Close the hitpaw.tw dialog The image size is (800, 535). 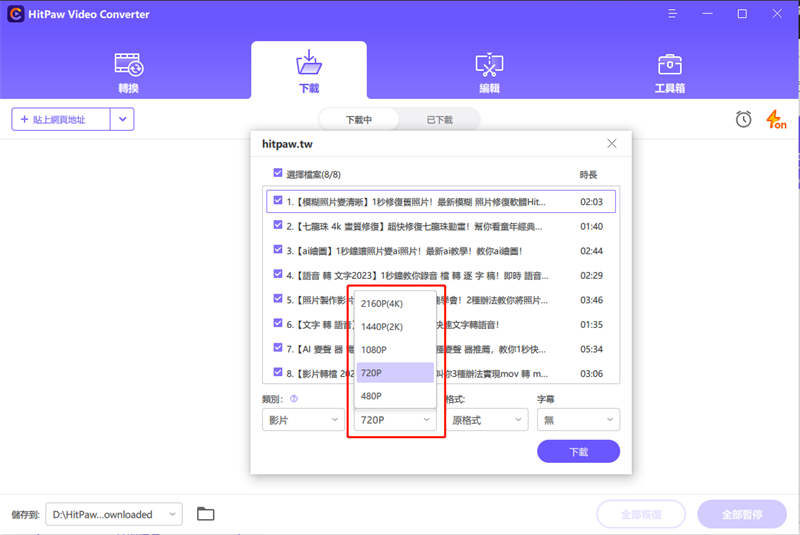[612, 144]
